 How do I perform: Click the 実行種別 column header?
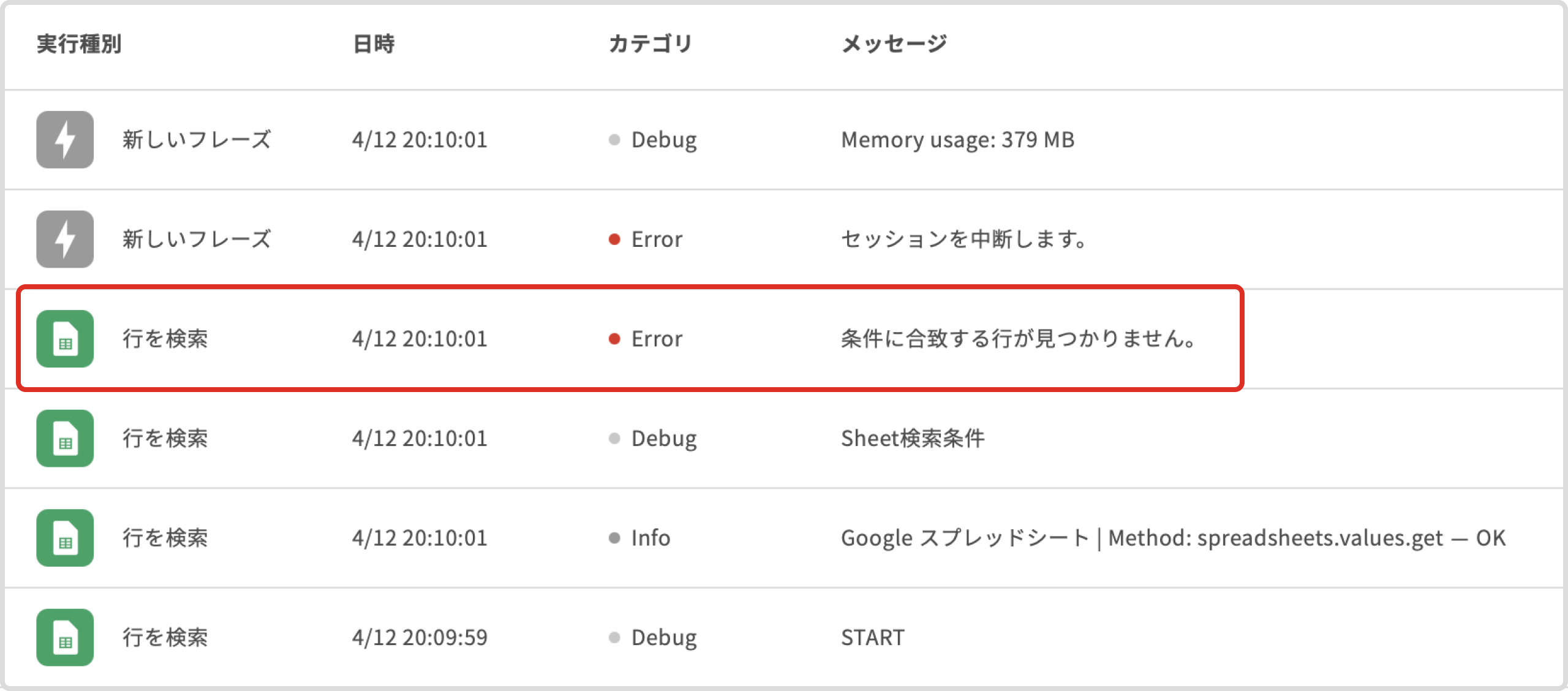pyautogui.click(x=79, y=44)
